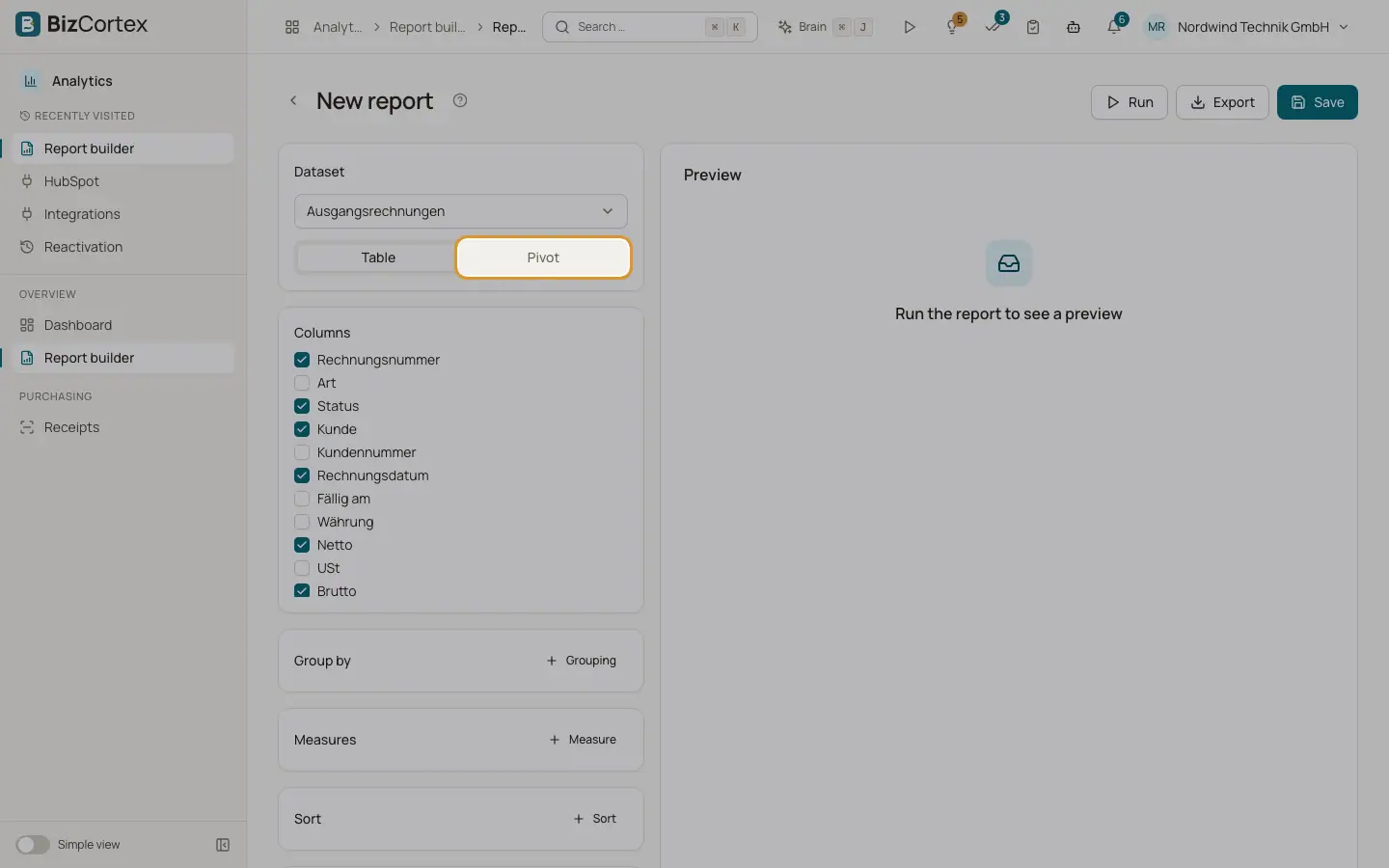1389x868 pixels.
Task: Toggle the Simple view switch
Action: click(32, 845)
